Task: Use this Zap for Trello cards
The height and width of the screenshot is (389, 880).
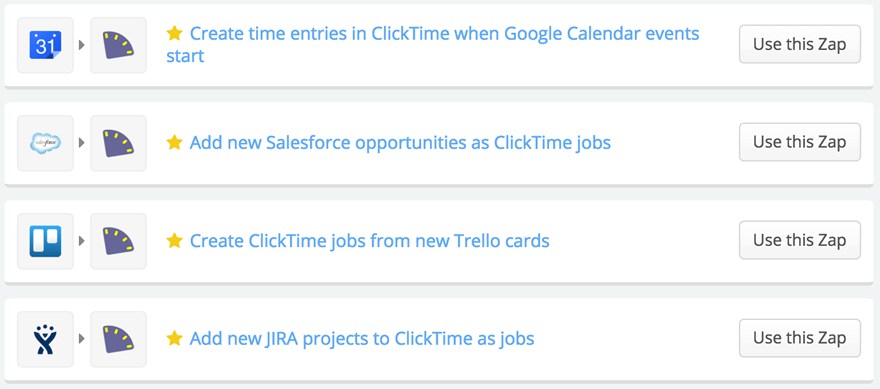Action: coord(800,240)
